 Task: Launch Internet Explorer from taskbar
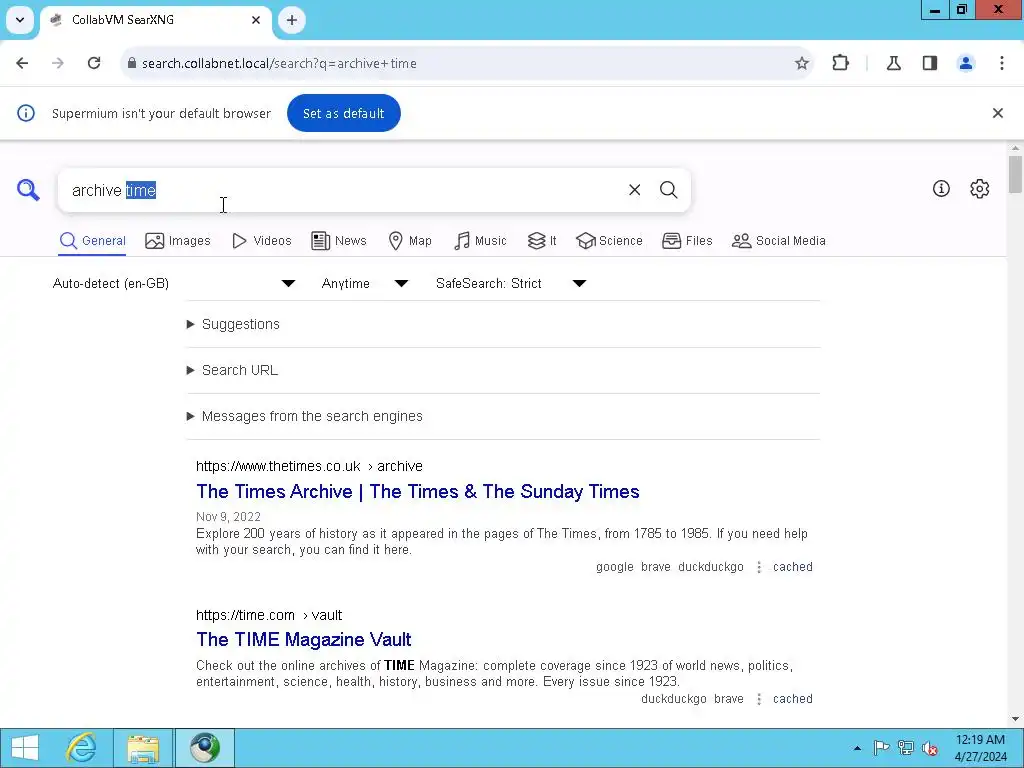(81, 748)
